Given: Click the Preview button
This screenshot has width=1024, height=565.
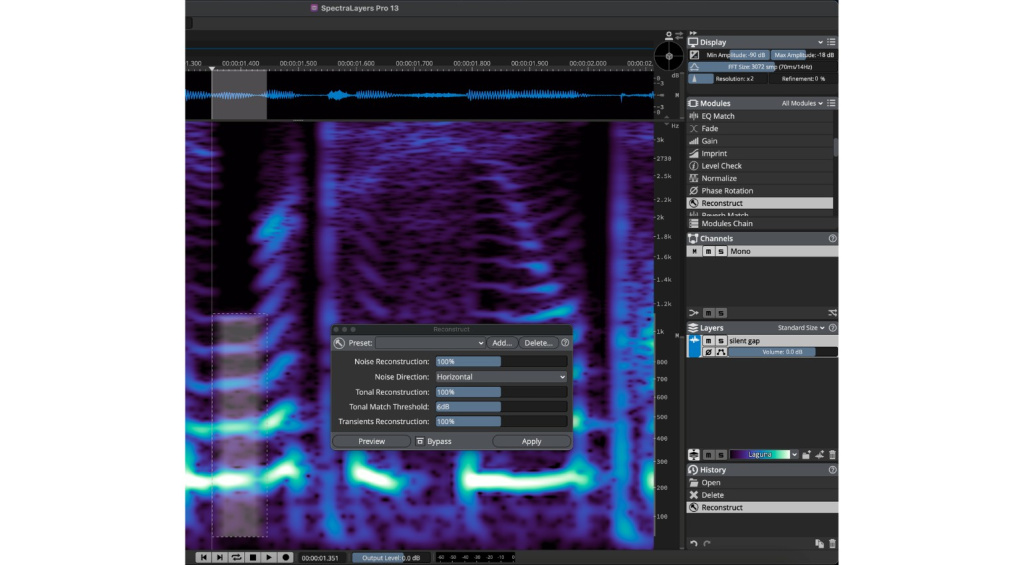Looking at the screenshot, I should click(x=372, y=442).
